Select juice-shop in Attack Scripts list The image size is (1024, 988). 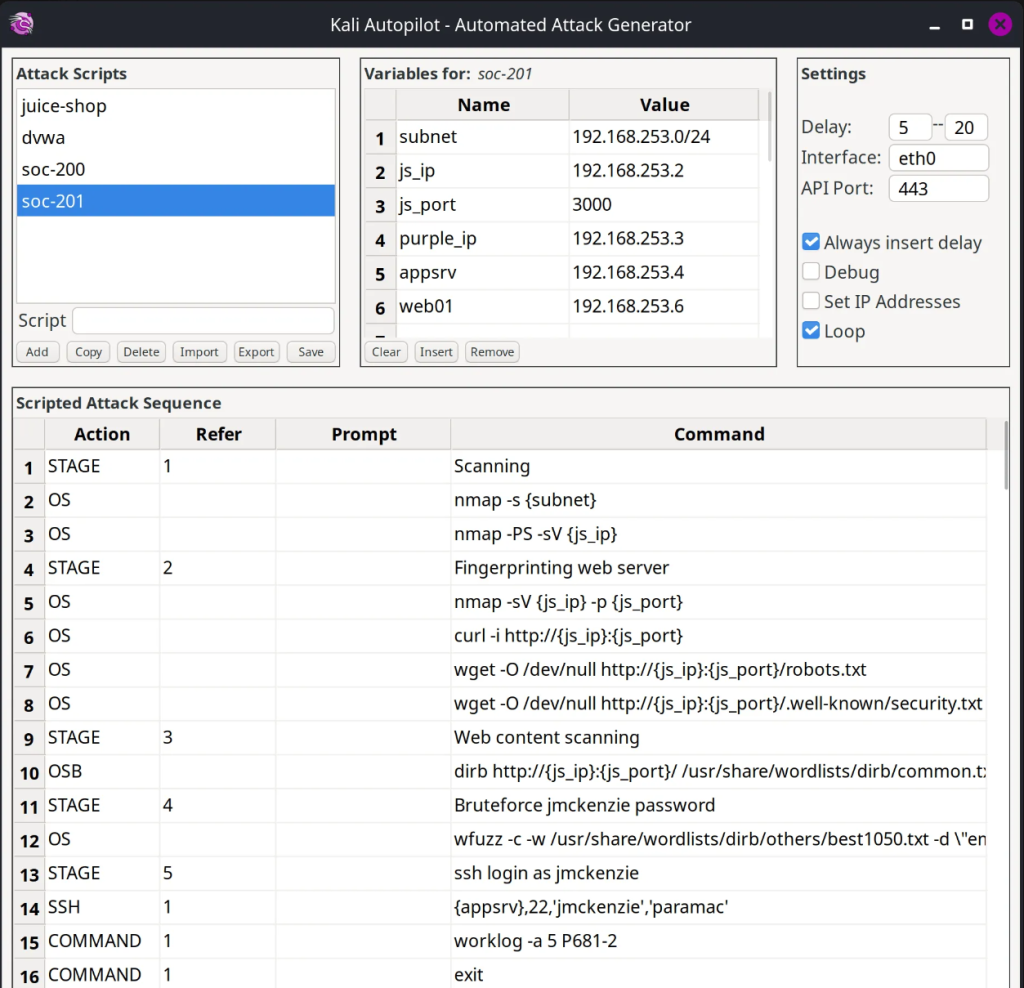(176, 106)
